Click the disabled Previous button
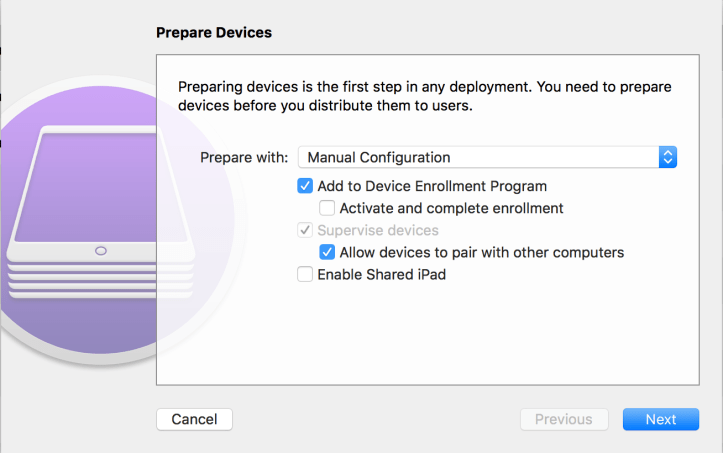 click(563, 419)
